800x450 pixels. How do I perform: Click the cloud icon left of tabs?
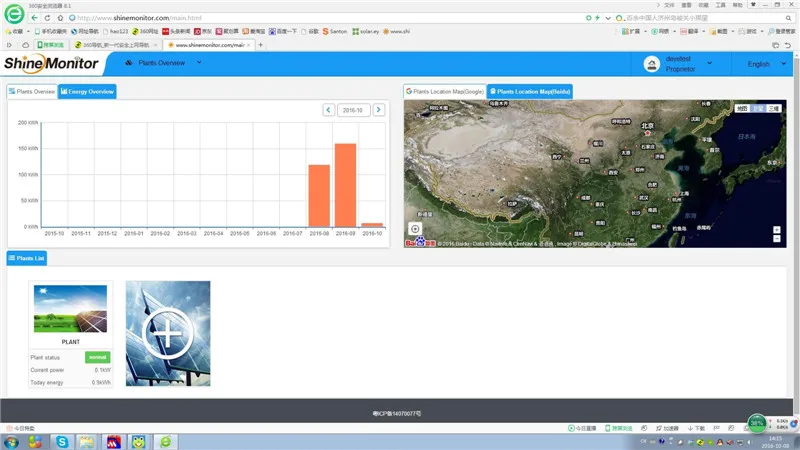[26, 45]
